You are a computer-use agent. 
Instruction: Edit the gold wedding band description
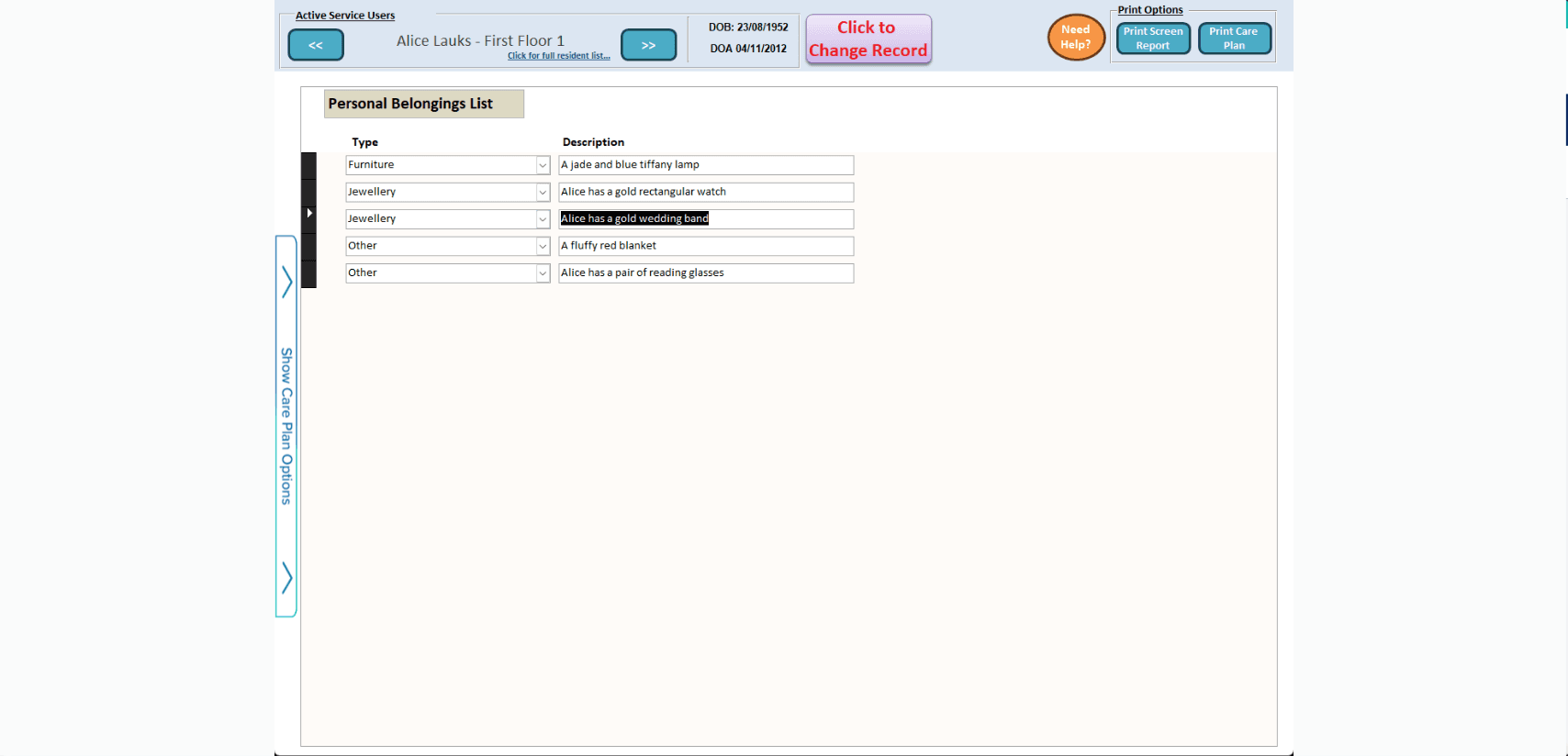point(706,219)
